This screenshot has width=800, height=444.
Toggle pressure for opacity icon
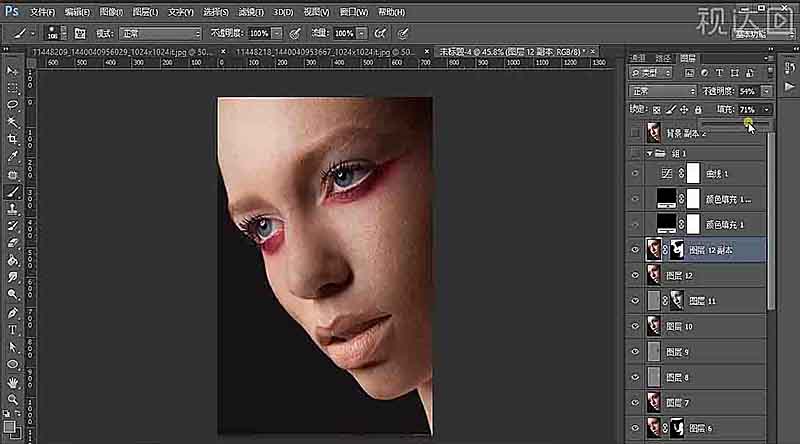(295, 34)
